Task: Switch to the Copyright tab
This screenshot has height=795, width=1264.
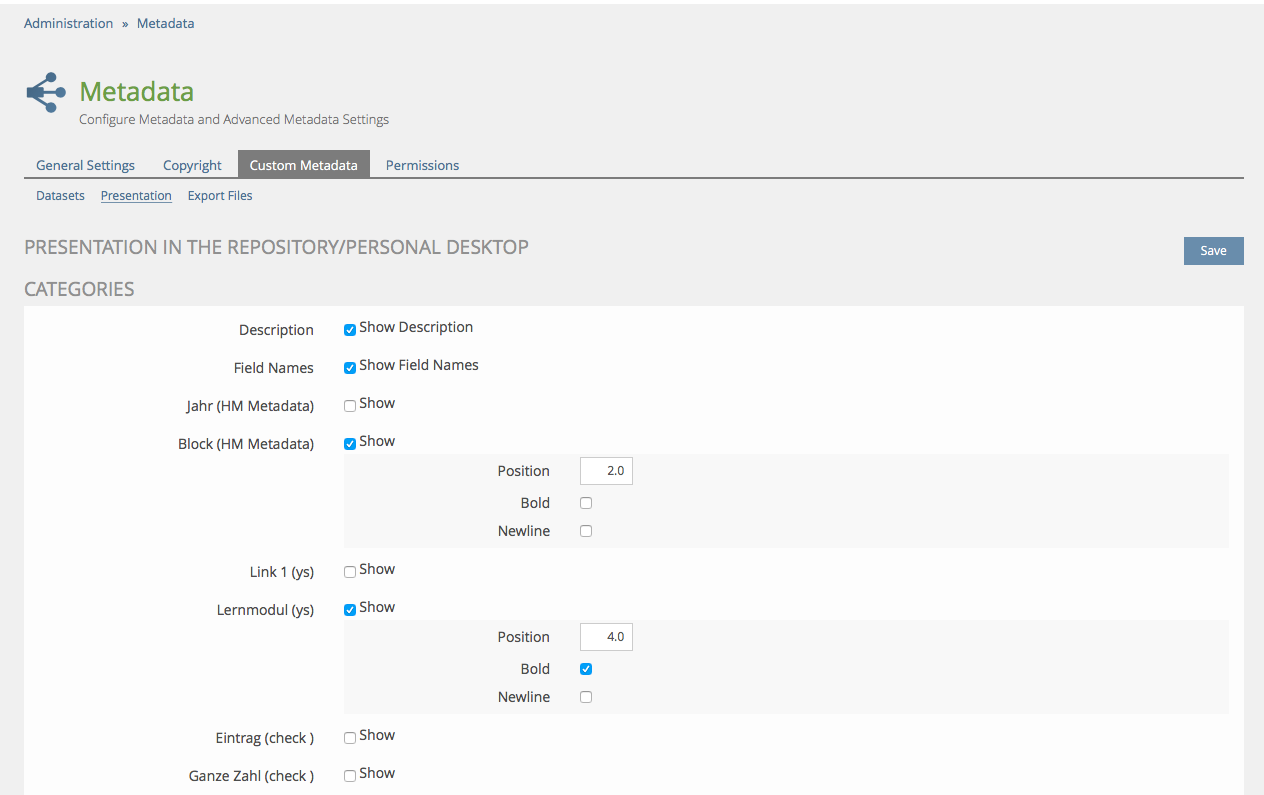Action: coord(192,165)
